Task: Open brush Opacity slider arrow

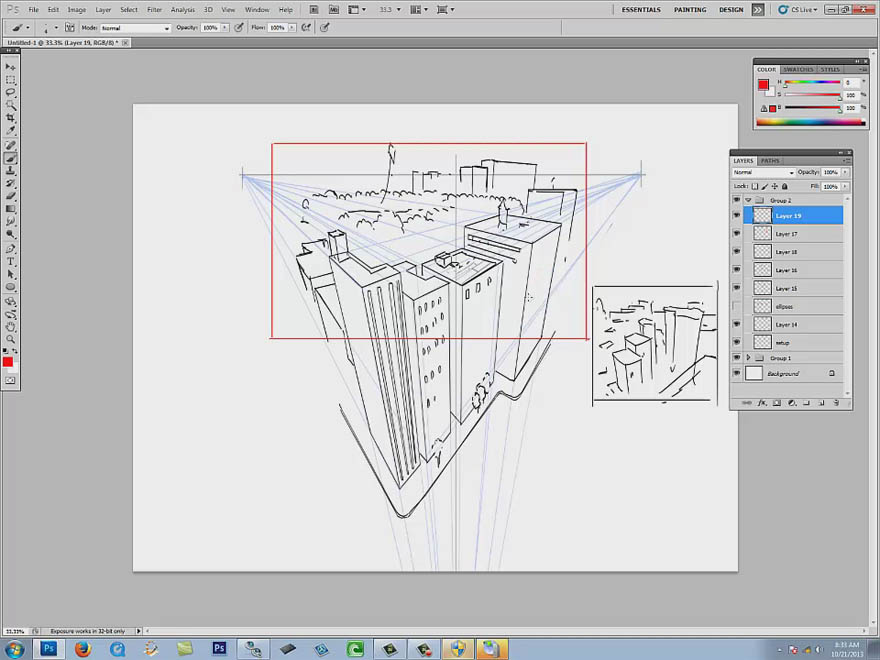Action: (x=225, y=28)
